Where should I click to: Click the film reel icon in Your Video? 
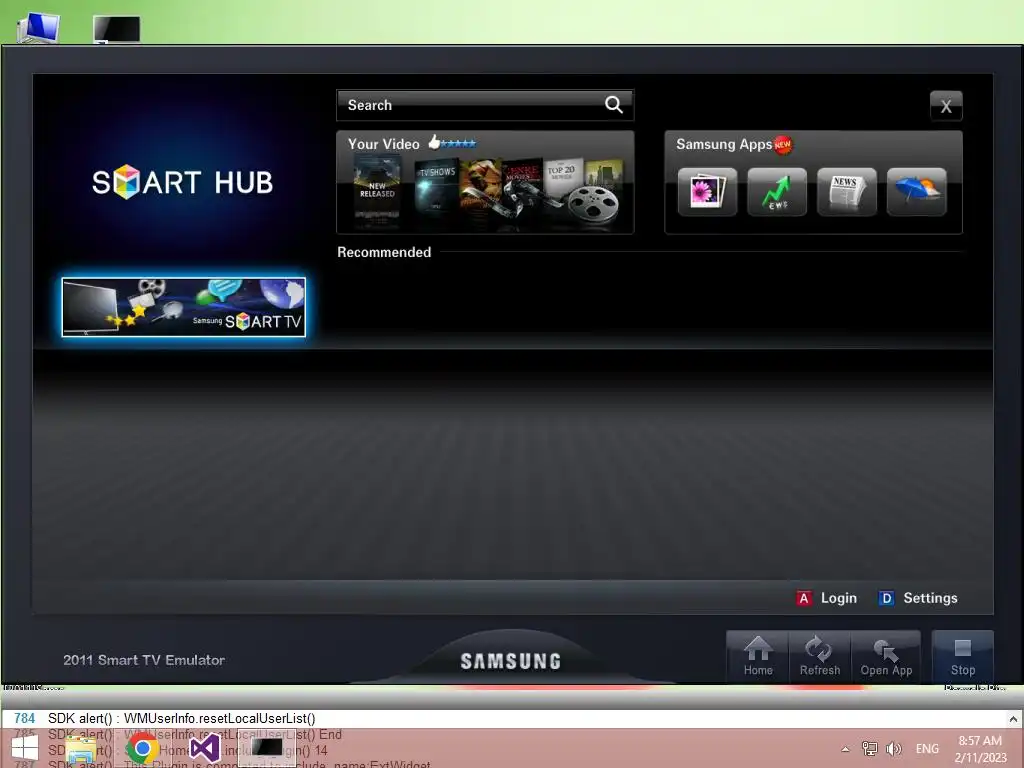(592, 204)
